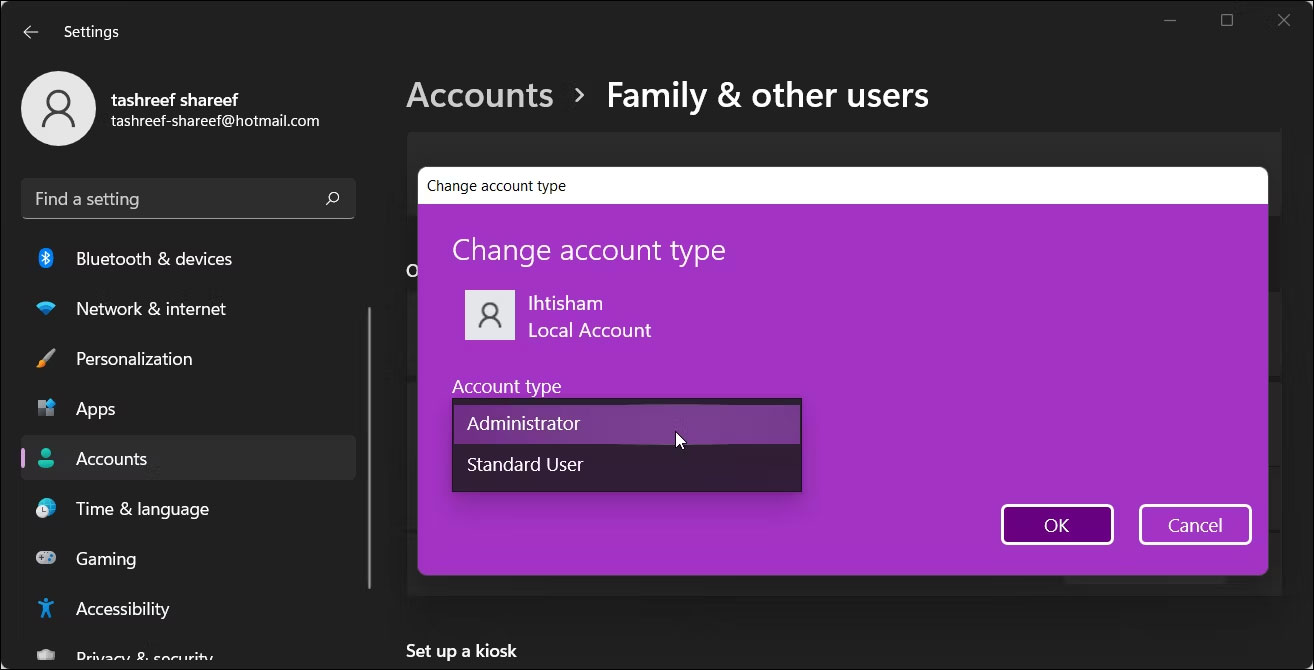This screenshot has width=1314, height=670.
Task: Go to Personalization settings
Action: pos(188,359)
